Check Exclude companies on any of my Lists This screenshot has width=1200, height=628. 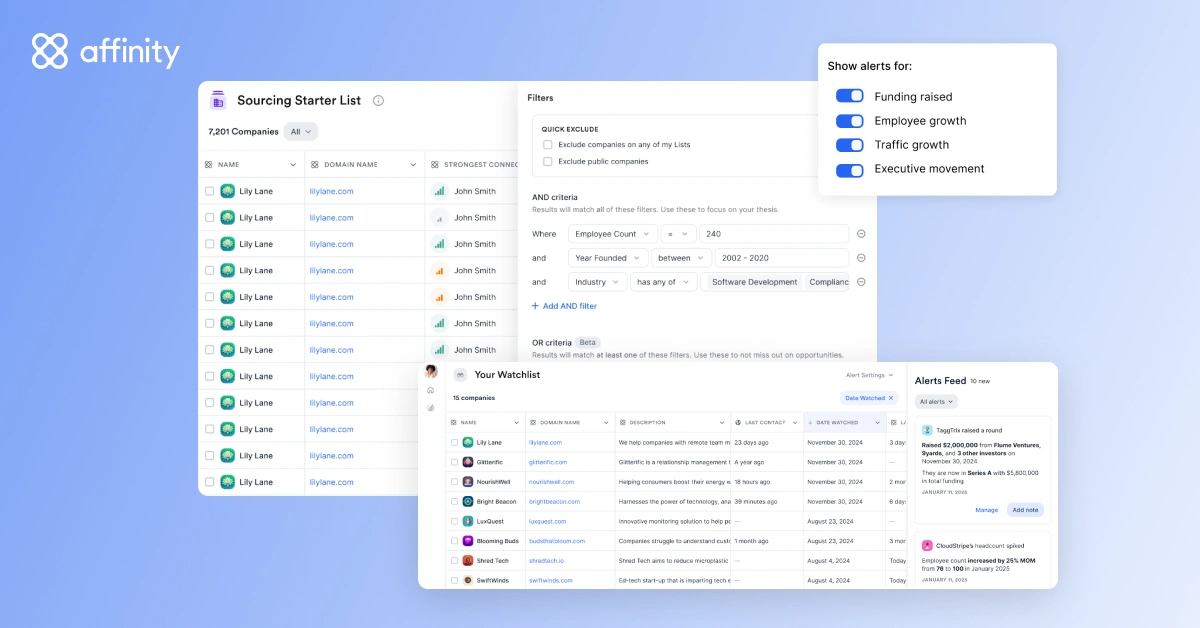point(548,145)
